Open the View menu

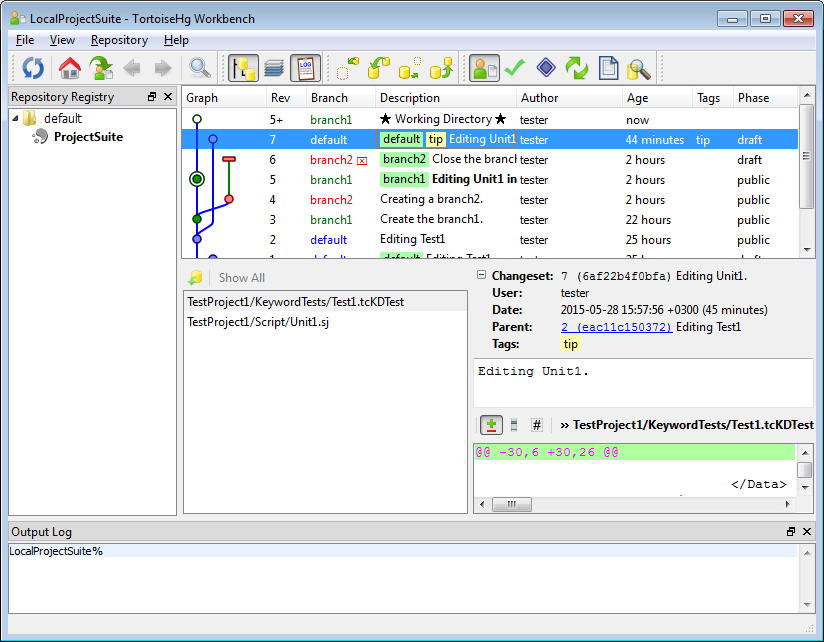62,40
